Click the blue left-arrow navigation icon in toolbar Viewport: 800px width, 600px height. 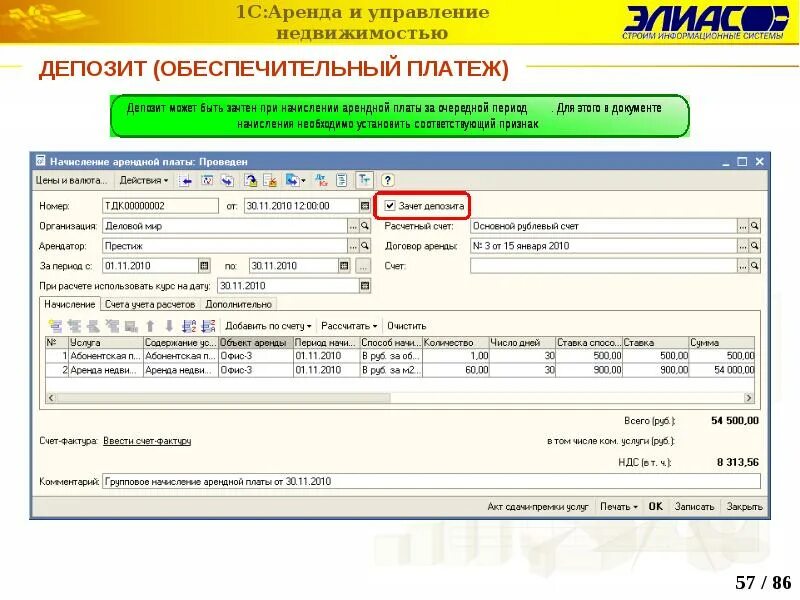tap(186, 180)
